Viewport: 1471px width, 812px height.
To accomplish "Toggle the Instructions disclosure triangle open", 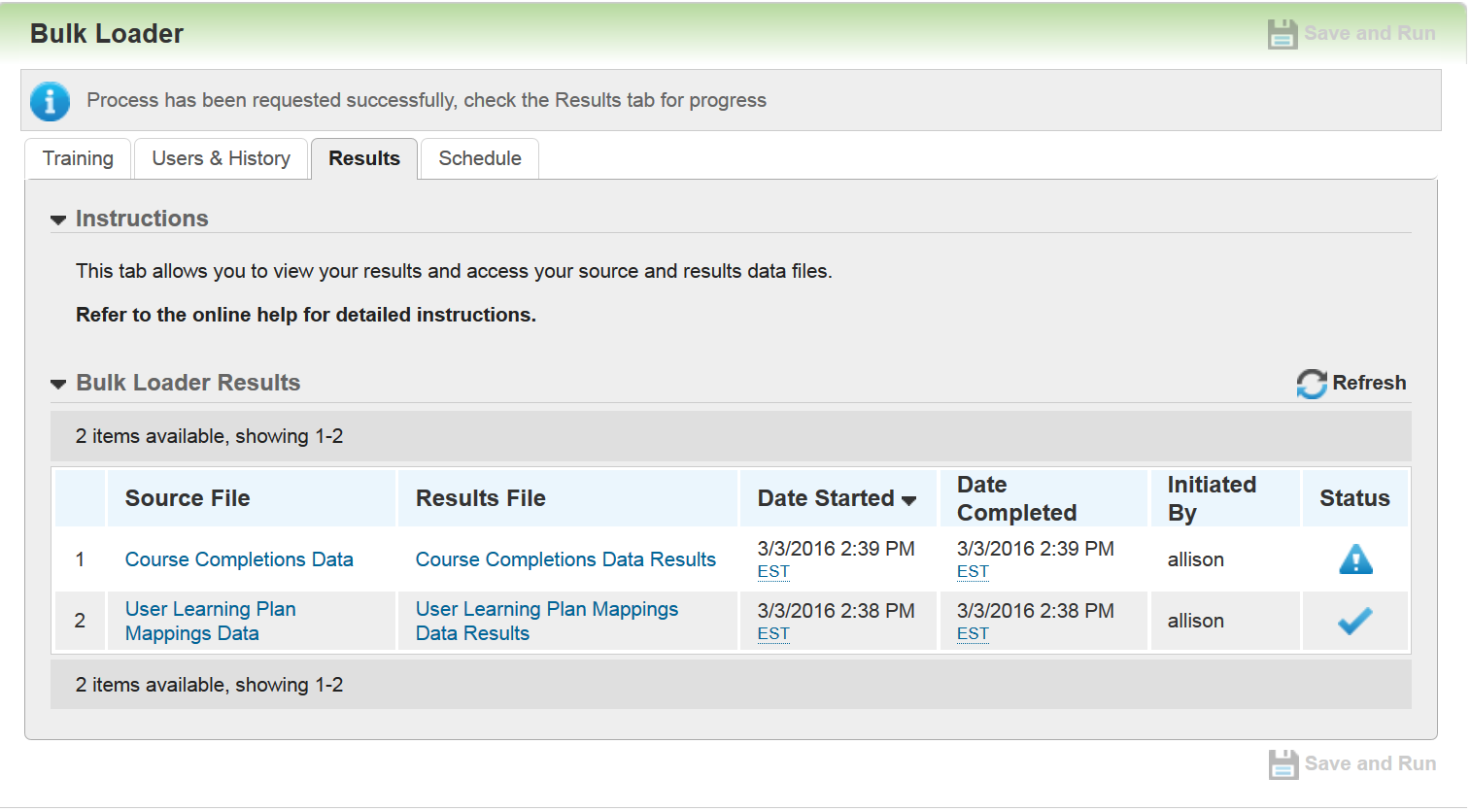I will pyautogui.click(x=57, y=219).
